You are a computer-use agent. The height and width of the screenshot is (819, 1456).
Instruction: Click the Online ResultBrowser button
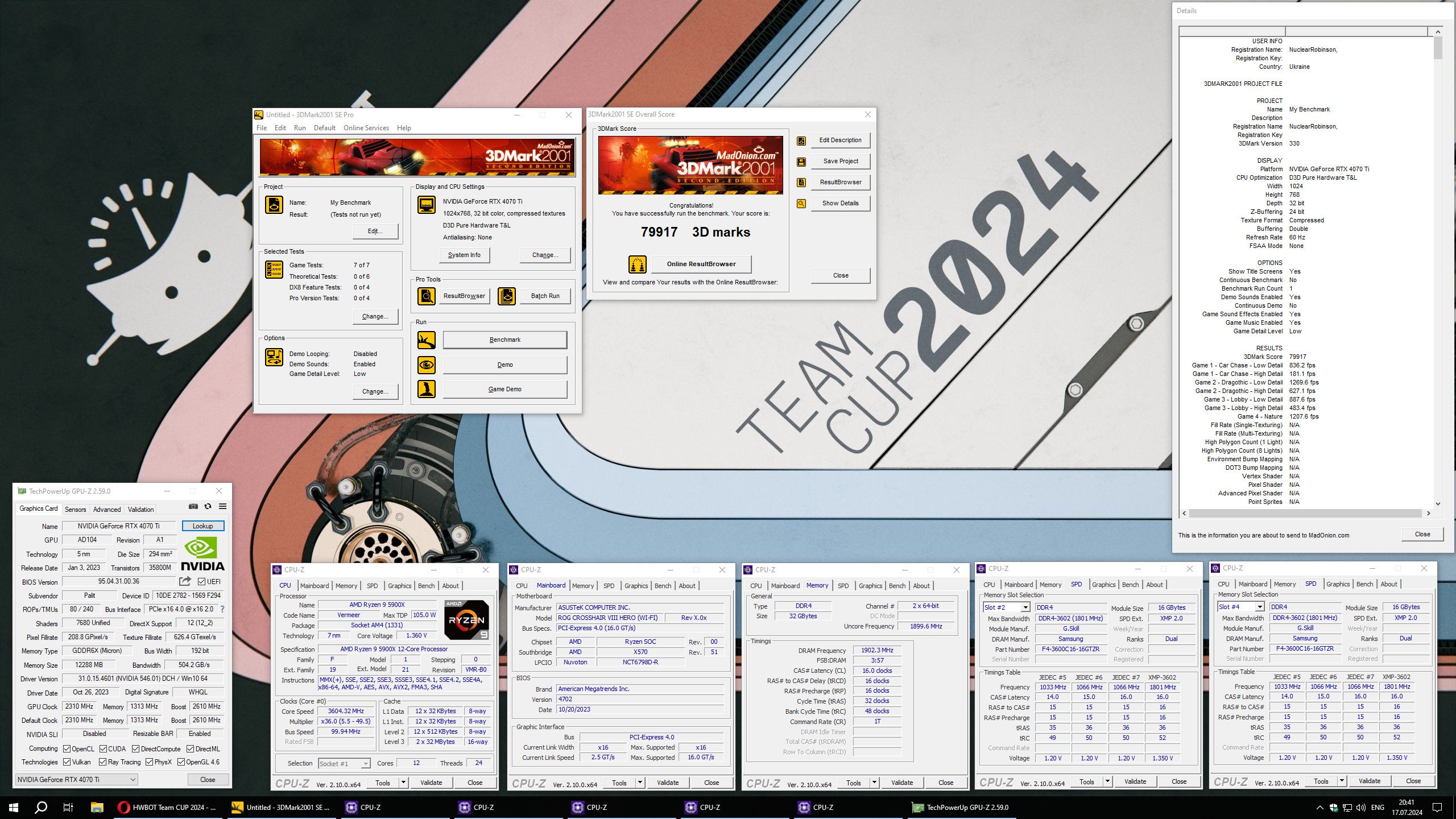pos(701,264)
